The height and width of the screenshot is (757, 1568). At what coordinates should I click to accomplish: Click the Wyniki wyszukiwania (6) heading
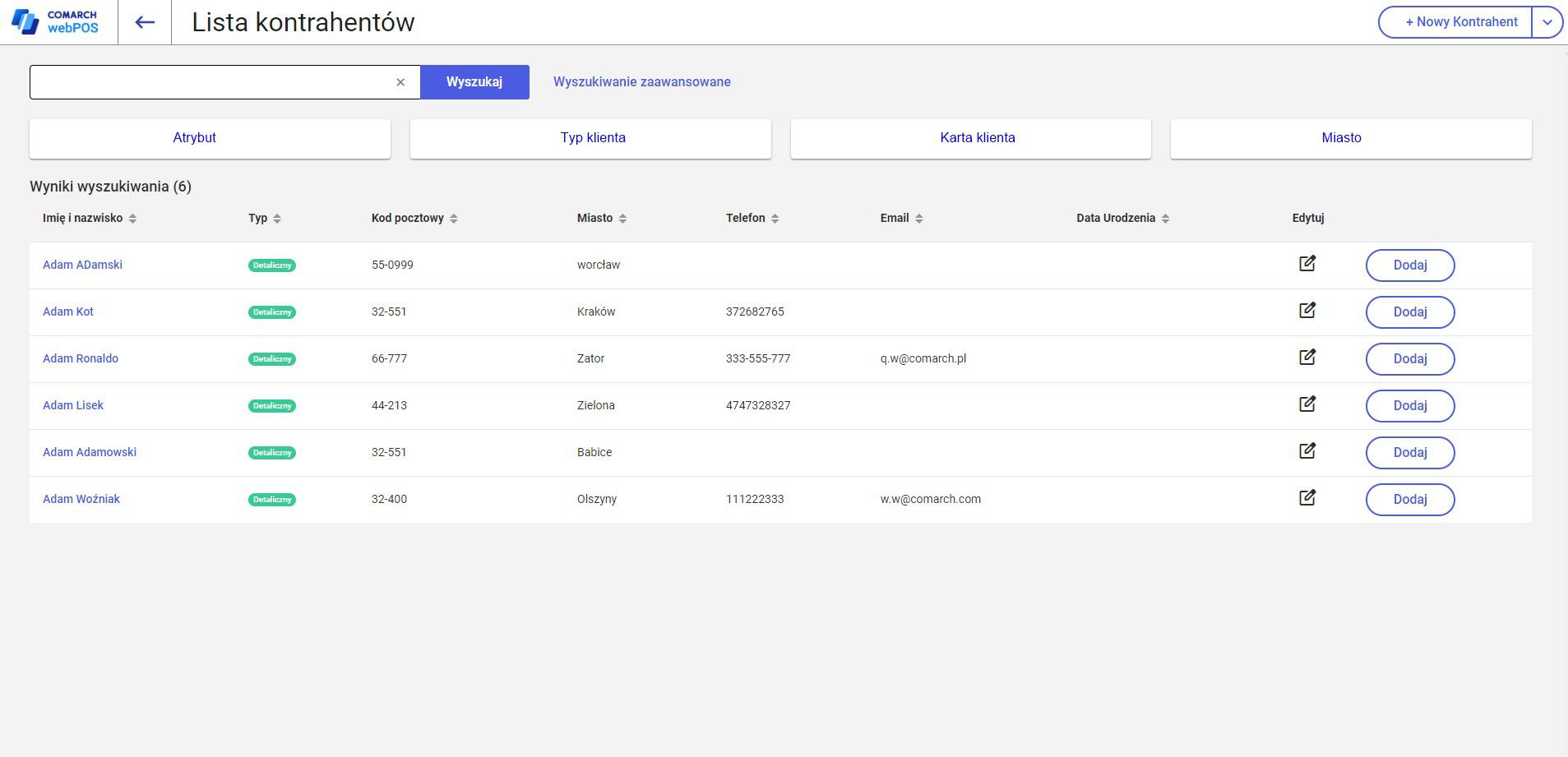pyautogui.click(x=110, y=187)
